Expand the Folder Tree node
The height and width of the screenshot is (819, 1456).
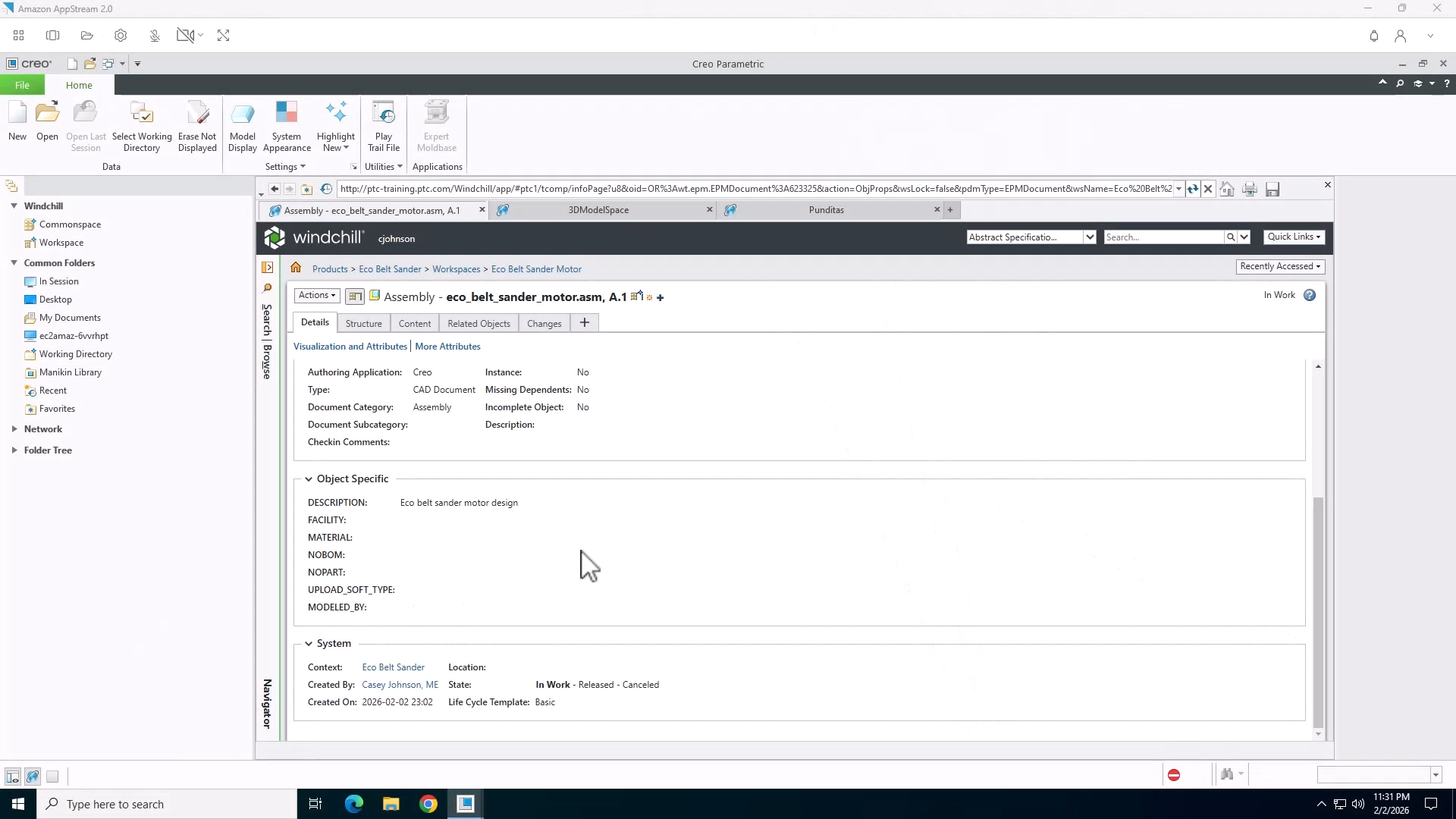click(x=14, y=450)
